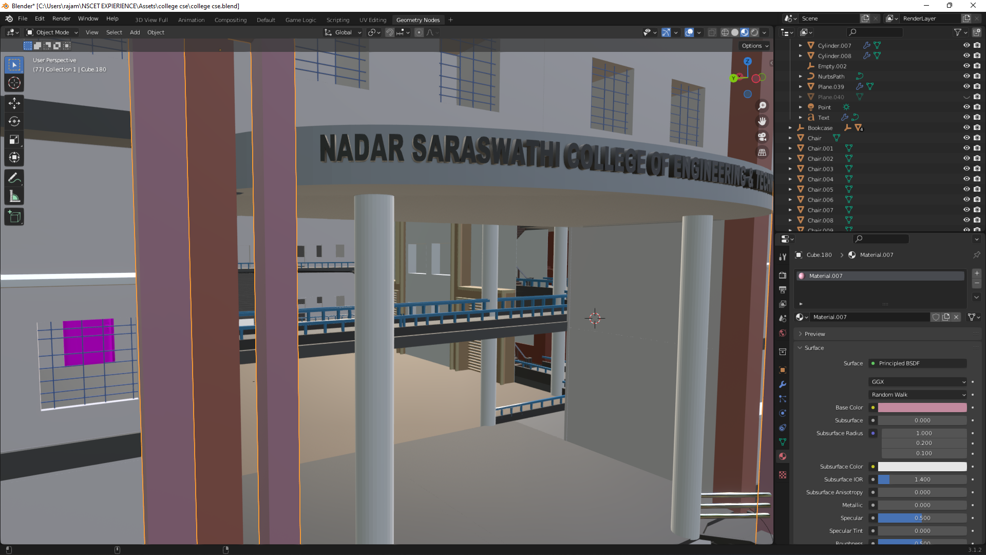986x555 pixels.
Task: Click the viewport zoom magnifier icon
Action: coord(762,106)
